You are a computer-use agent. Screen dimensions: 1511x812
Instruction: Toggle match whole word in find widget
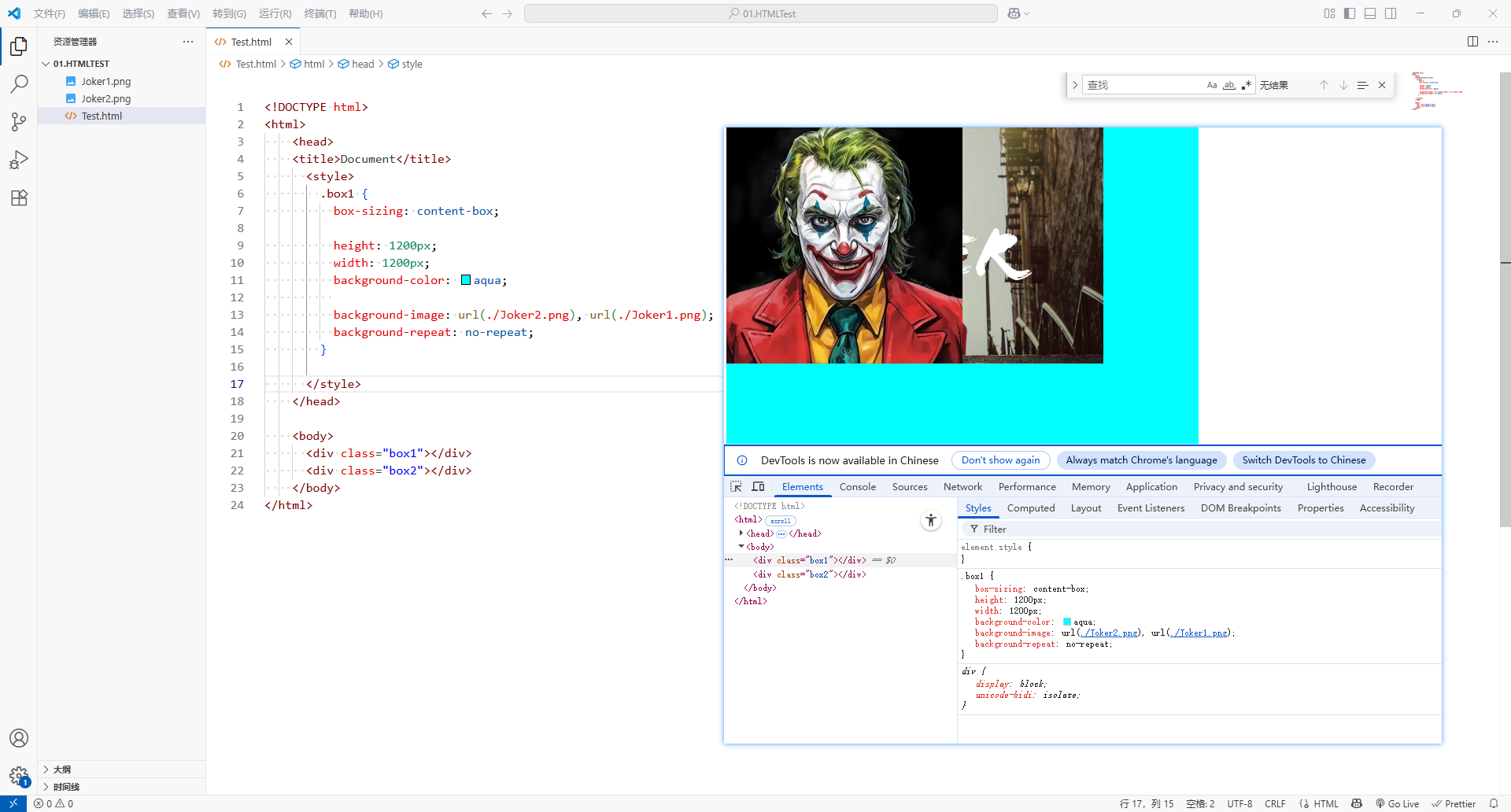pos(1229,85)
